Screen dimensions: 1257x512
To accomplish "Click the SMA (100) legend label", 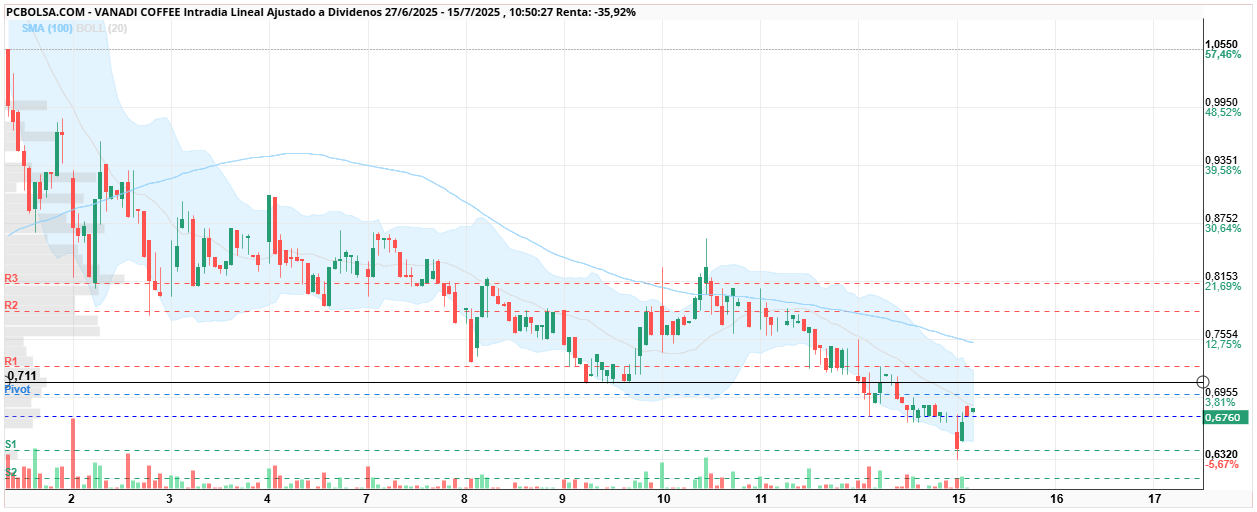I will coord(47,28).
